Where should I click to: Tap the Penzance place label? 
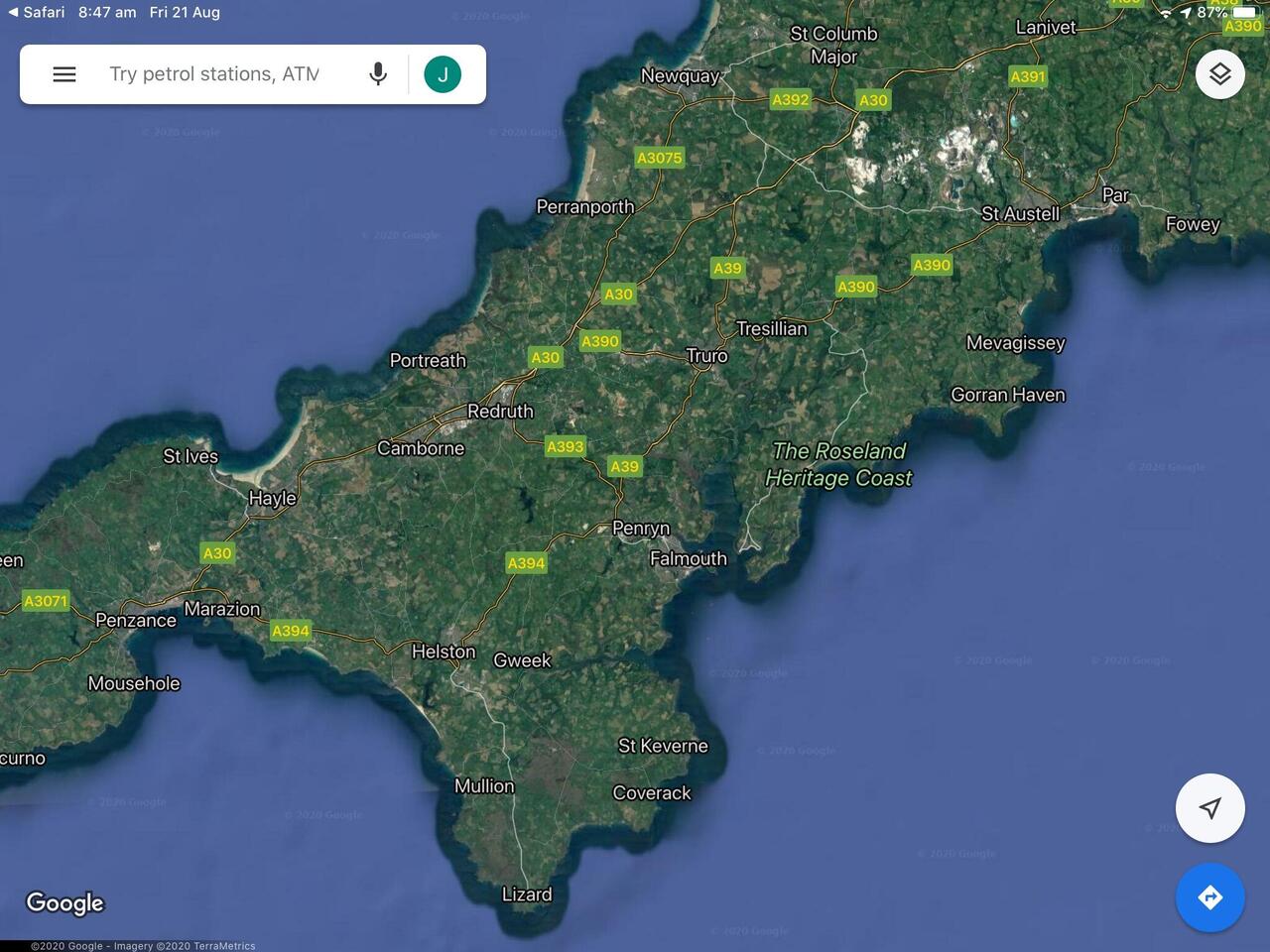(135, 621)
